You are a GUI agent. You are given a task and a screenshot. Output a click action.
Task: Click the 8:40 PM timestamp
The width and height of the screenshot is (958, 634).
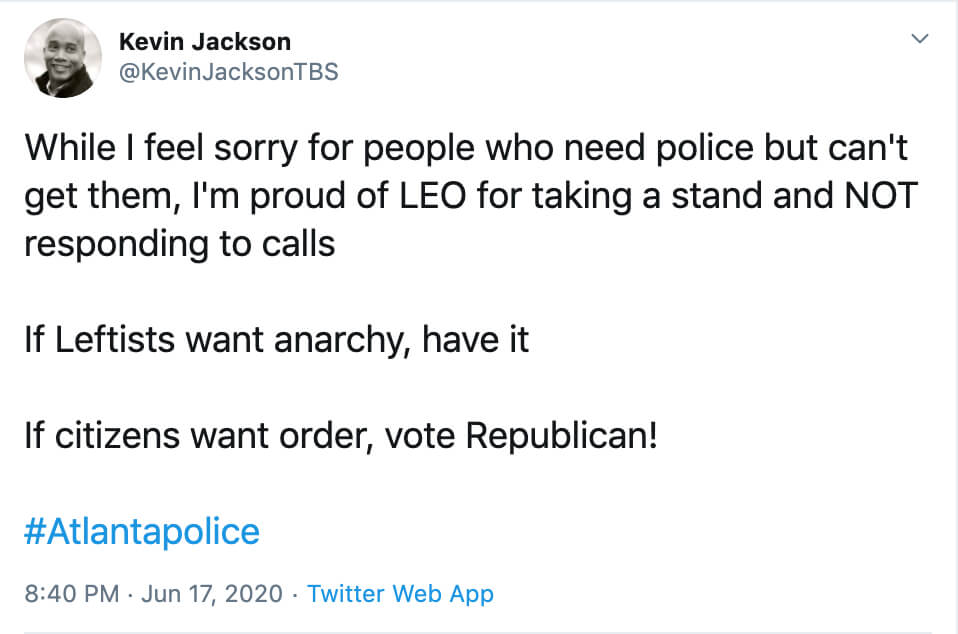pos(71,594)
